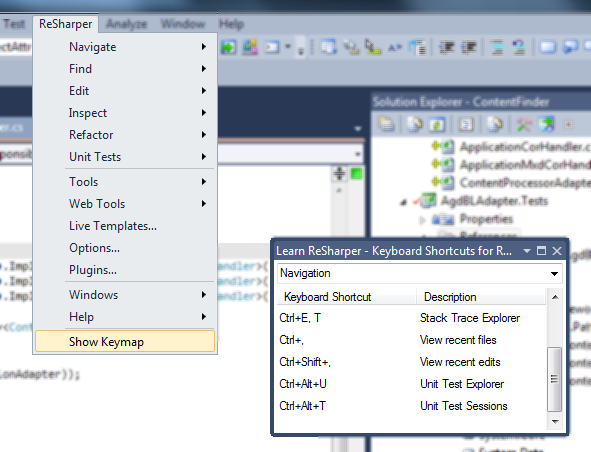This screenshot has width=591, height=452.
Task: Click the editor split handle icon
Action: pos(339,174)
